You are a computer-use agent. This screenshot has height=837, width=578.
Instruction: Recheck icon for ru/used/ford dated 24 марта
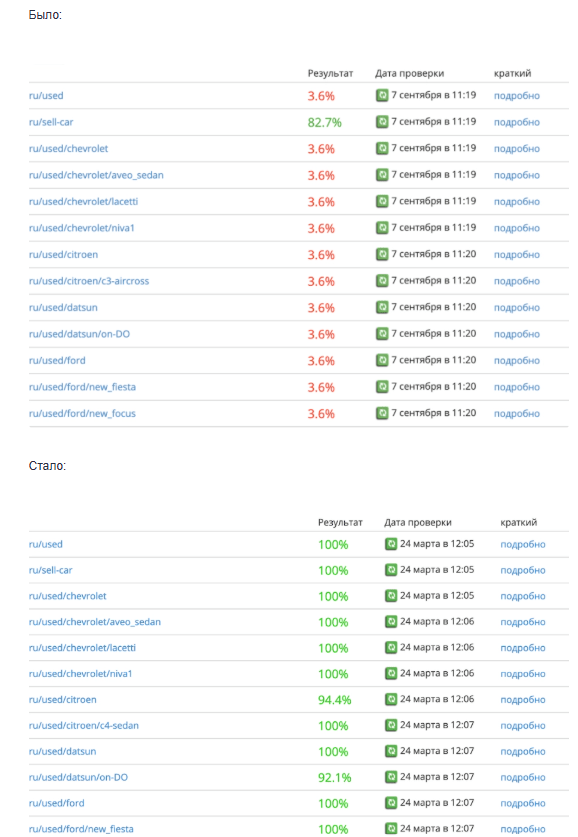[x=391, y=803]
